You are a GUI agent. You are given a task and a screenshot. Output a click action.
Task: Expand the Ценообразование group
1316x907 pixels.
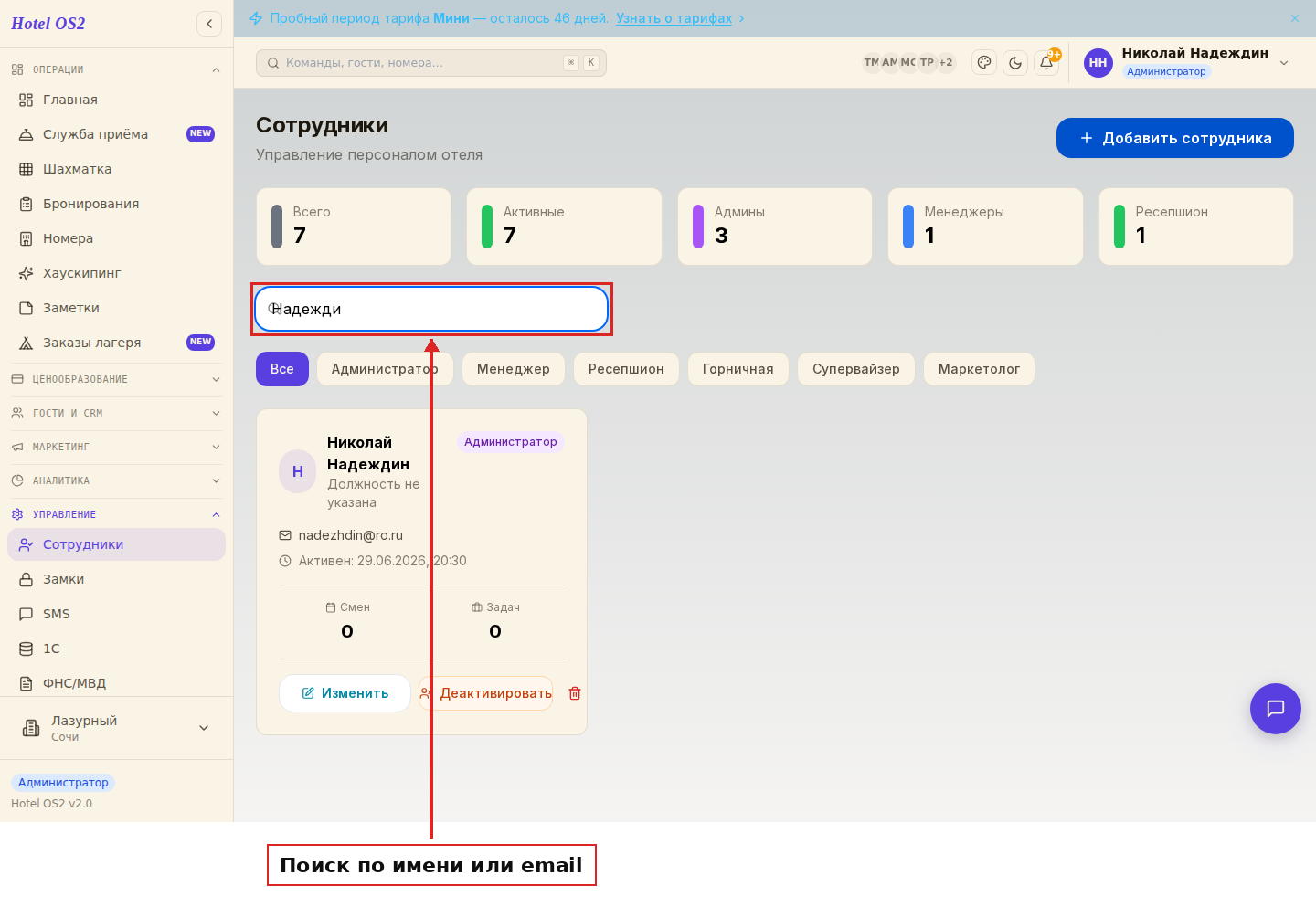[x=116, y=379]
